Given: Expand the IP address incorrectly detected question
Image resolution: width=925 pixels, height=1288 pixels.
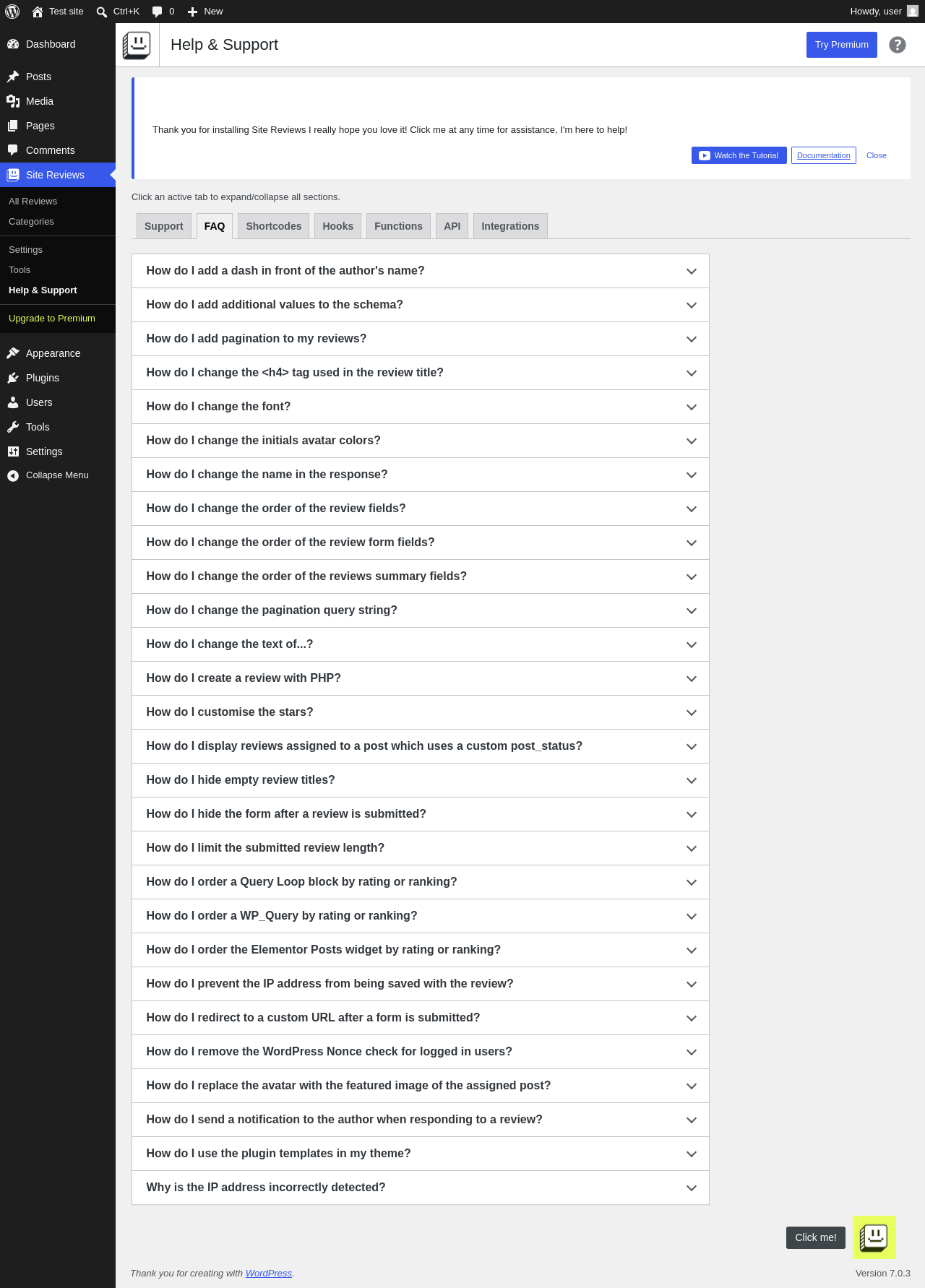Looking at the screenshot, I should pyautogui.click(x=421, y=1188).
